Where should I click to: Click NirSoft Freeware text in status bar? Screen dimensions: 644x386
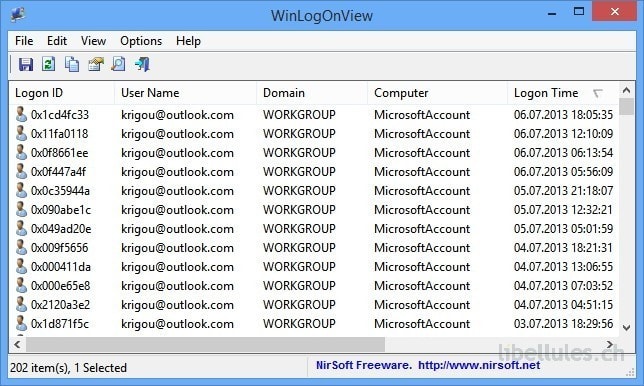coord(363,365)
